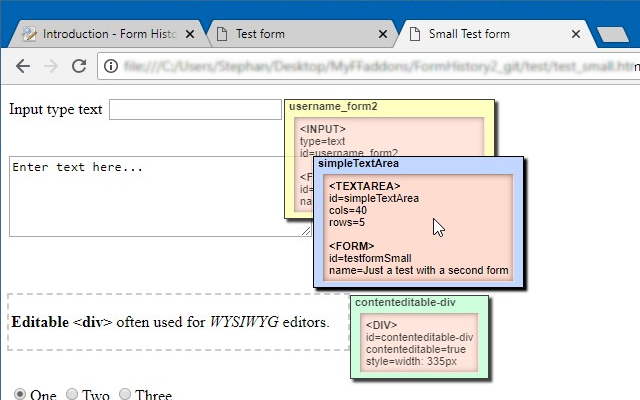640x400 pixels.
Task: Click the Introduction tab favicon
Action: (x=29, y=34)
